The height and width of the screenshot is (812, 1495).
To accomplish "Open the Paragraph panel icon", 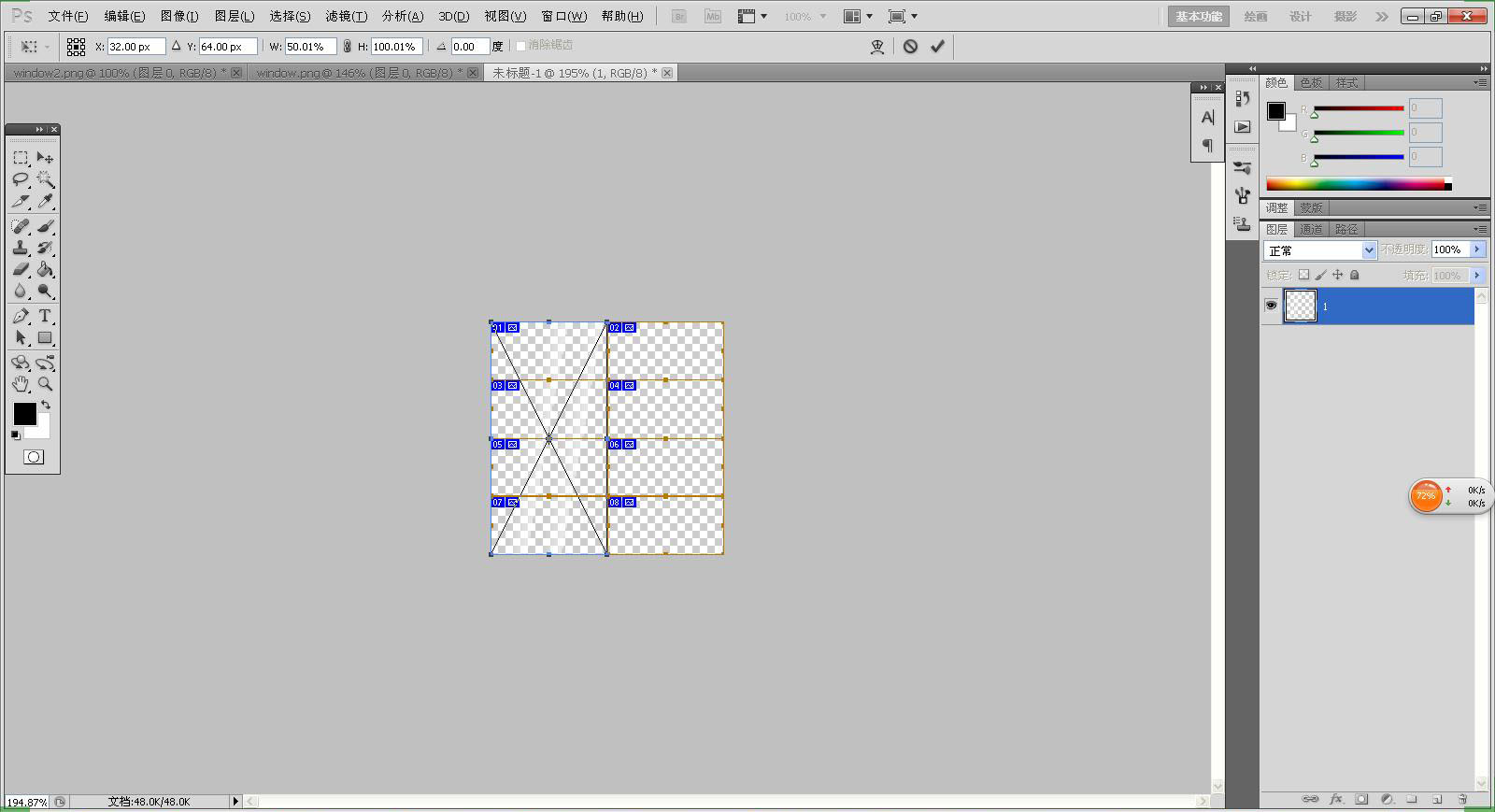I will pyautogui.click(x=1207, y=145).
